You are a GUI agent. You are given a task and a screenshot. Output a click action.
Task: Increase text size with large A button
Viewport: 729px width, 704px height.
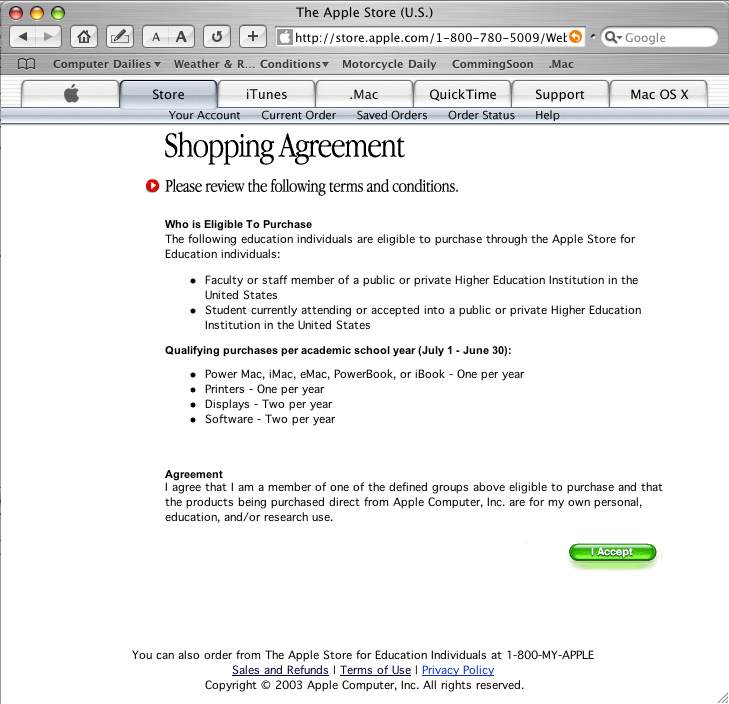(x=181, y=37)
